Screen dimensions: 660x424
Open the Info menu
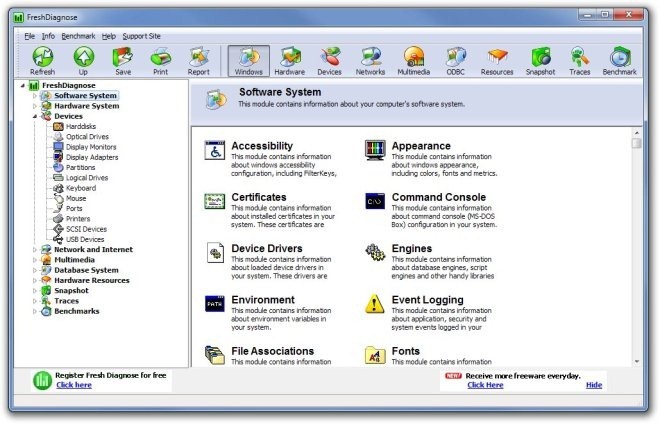tap(48, 36)
